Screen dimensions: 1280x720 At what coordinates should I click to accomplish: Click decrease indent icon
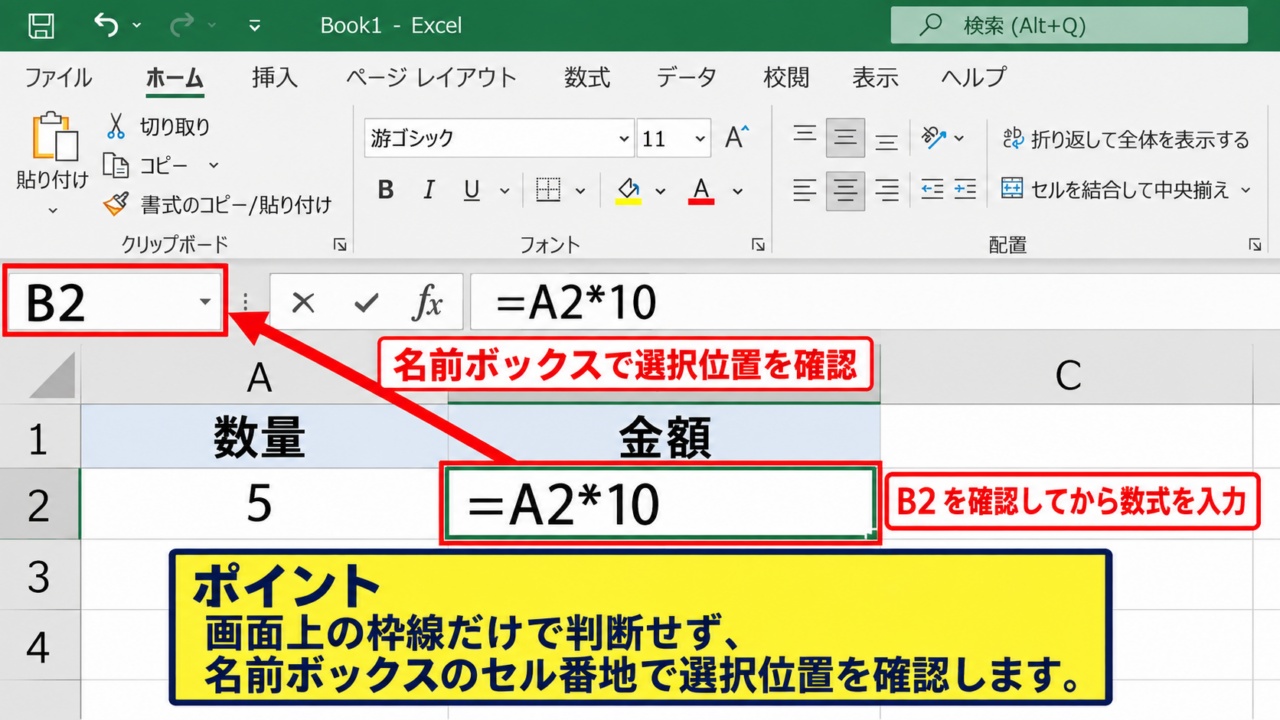(x=932, y=189)
